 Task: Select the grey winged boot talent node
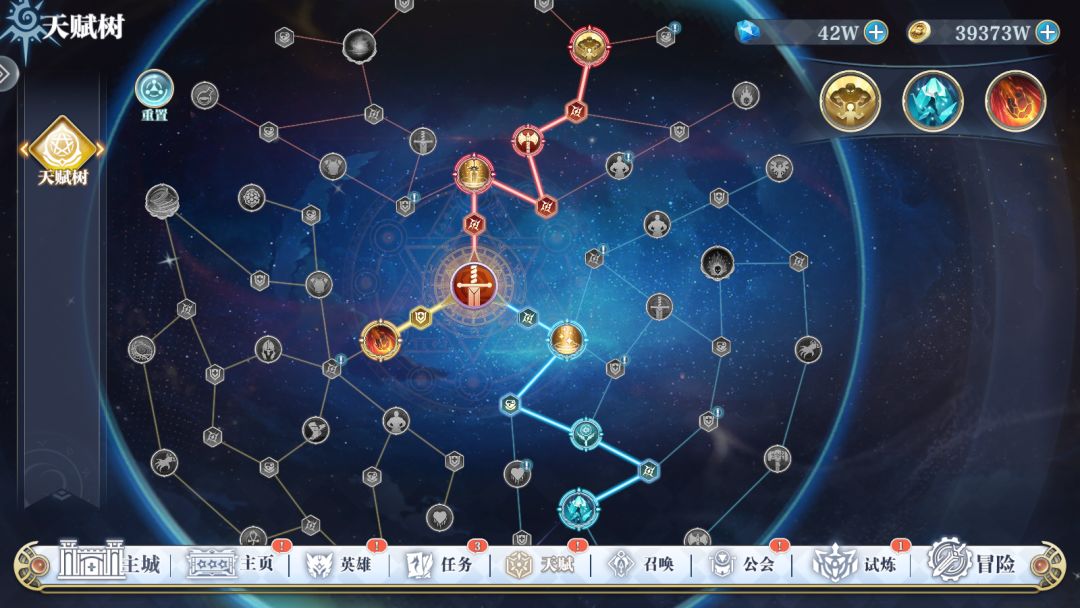click(315, 430)
